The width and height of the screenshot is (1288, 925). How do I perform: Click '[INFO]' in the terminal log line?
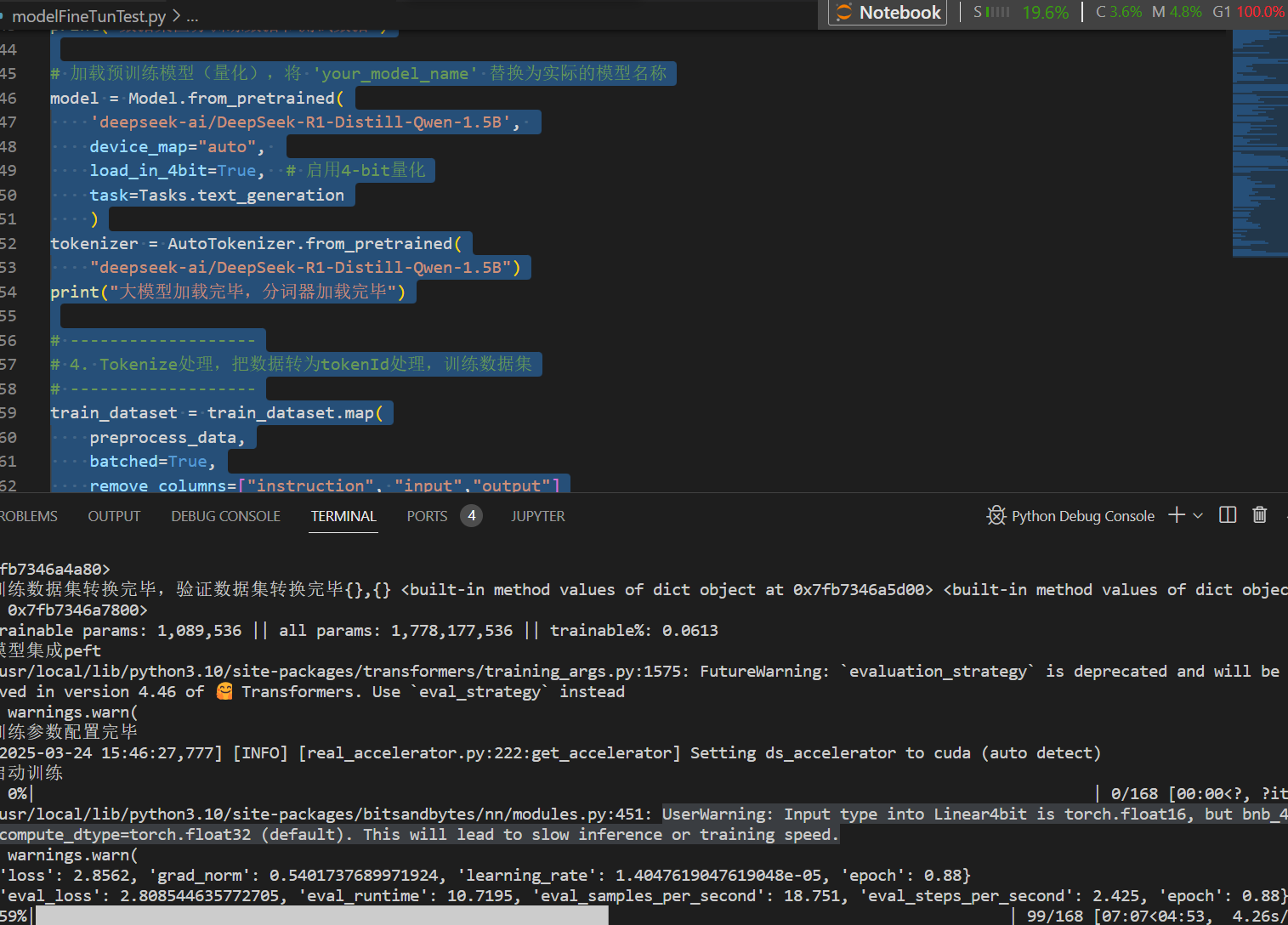coord(260,752)
